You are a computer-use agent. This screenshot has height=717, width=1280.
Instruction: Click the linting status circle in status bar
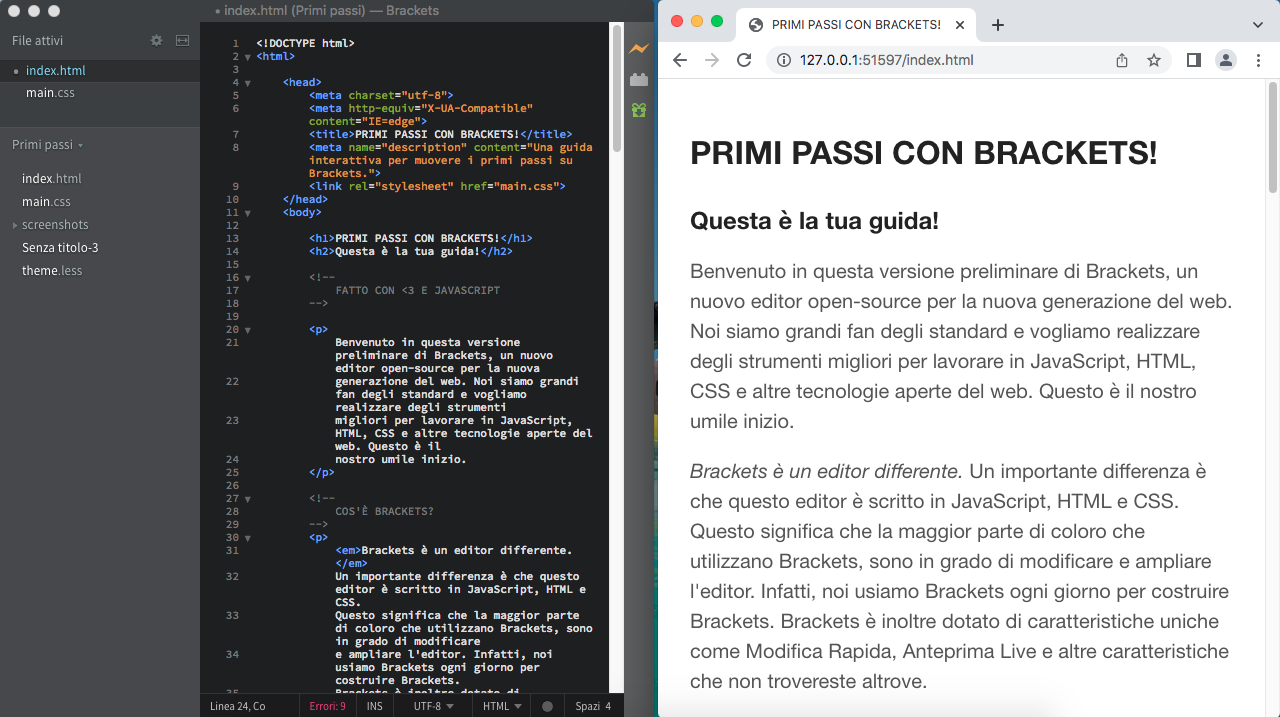[547, 706]
